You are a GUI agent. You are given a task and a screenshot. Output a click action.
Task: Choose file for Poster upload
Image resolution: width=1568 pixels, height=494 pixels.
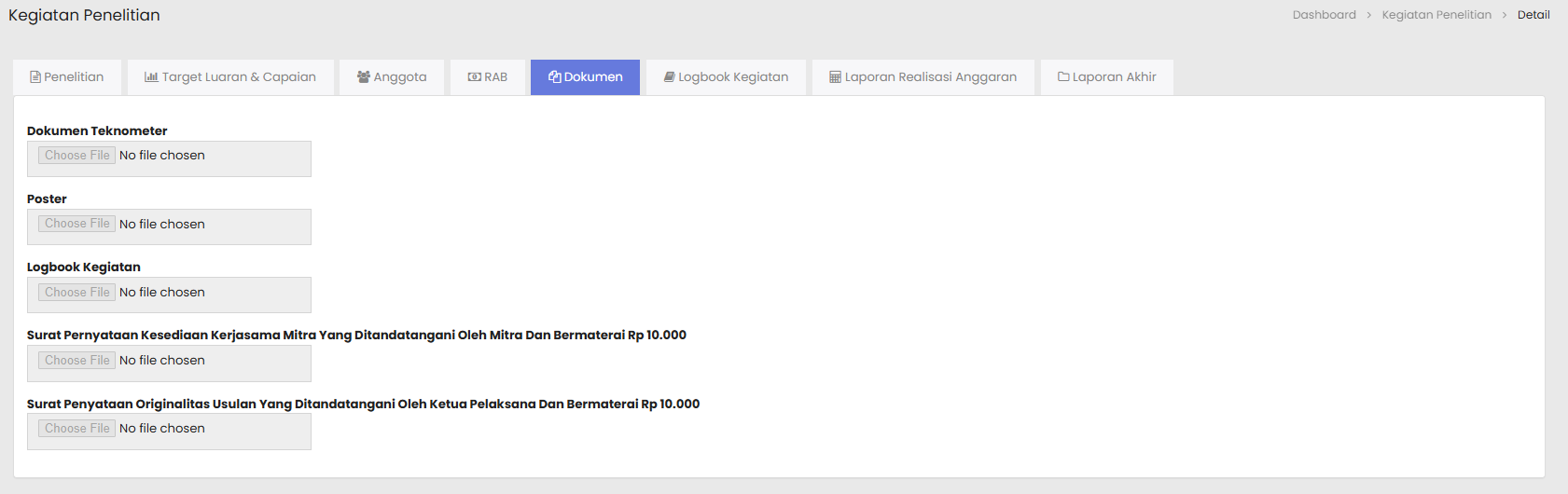(x=77, y=224)
